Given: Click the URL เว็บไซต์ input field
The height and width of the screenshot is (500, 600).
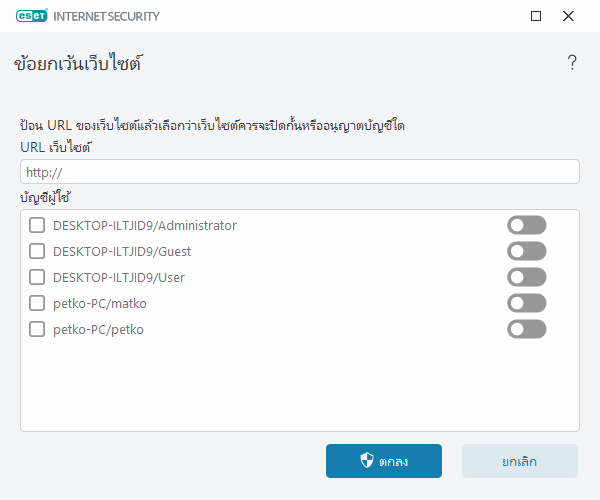Looking at the screenshot, I should coord(300,172).
